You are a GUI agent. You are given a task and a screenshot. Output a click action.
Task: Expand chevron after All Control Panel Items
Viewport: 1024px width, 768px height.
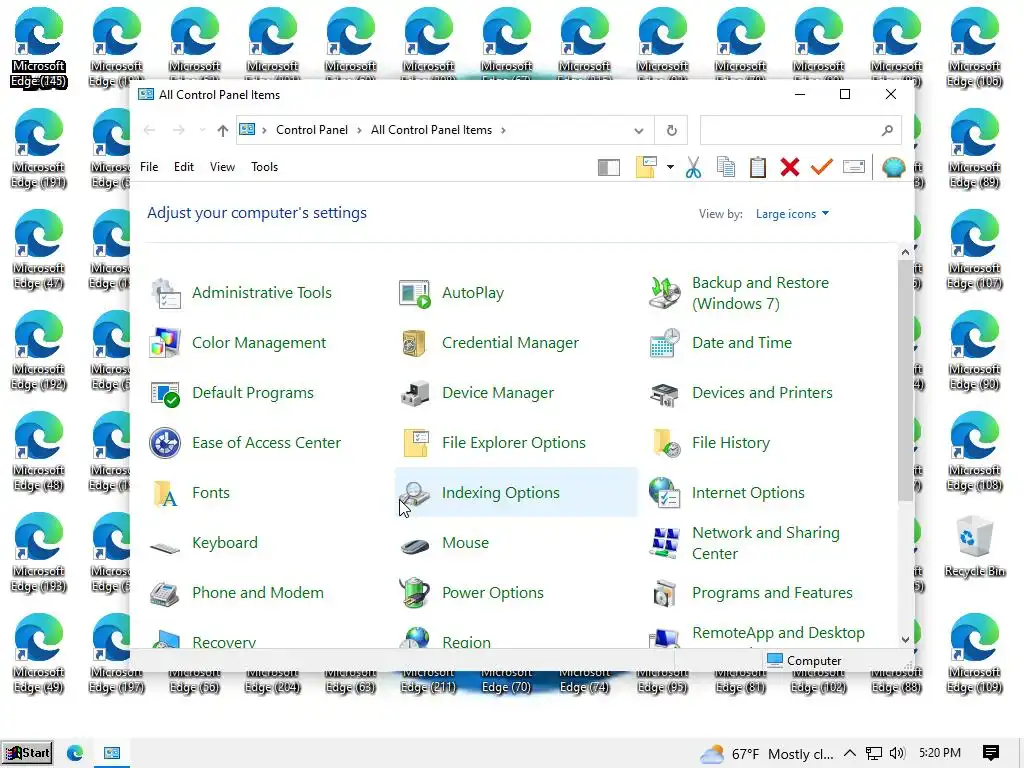(x=503, y=131)
